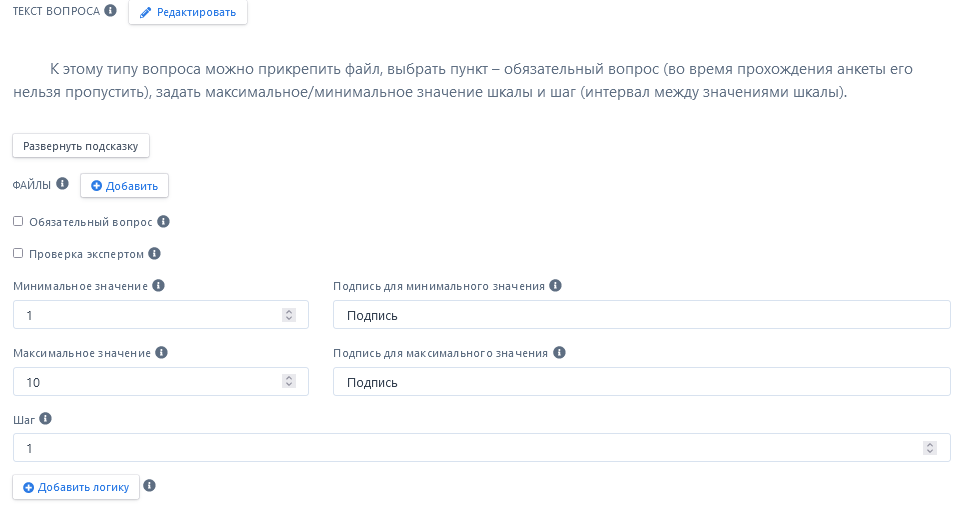Show info tooltip for Шаг
Image resolution: width=962 pixels, height=505 pixels.
tap(45, 419)
